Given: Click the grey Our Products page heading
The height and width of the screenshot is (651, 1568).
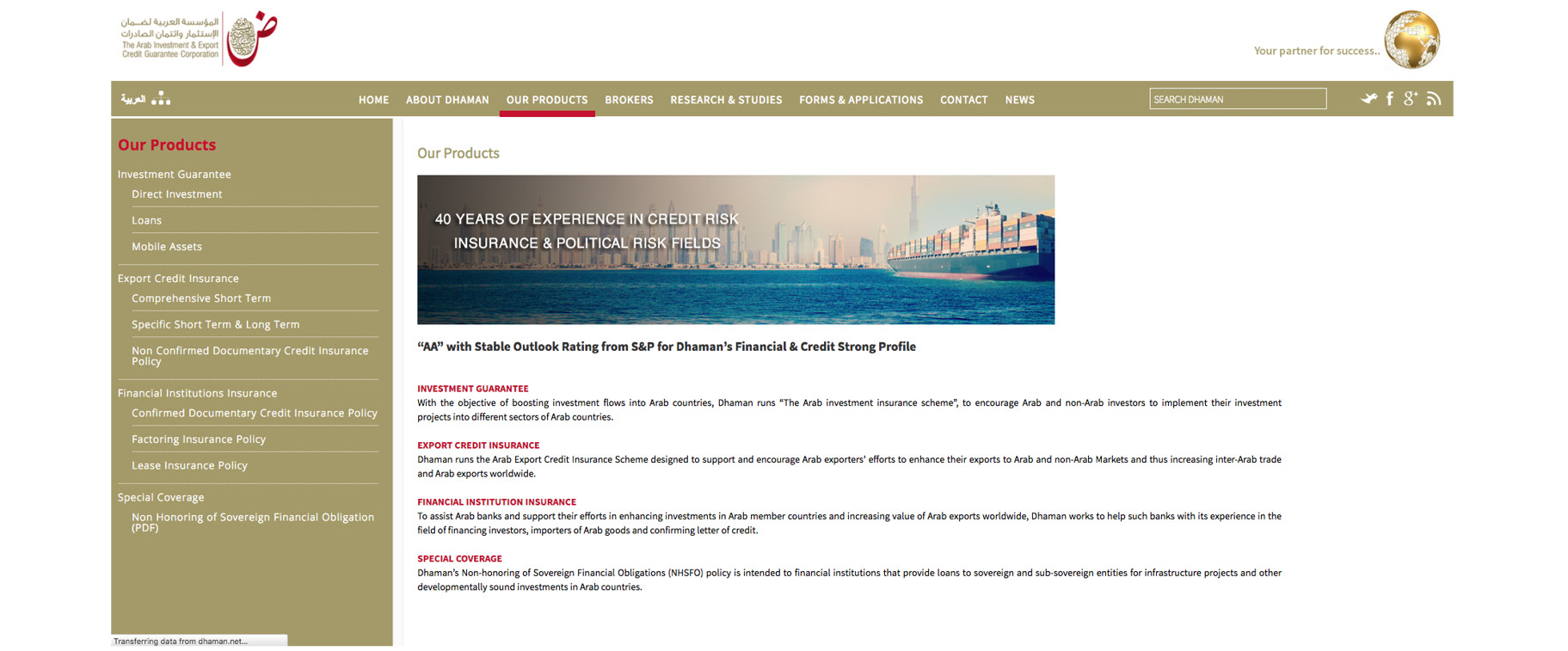Looking at the screenshot, I should 458,153.
